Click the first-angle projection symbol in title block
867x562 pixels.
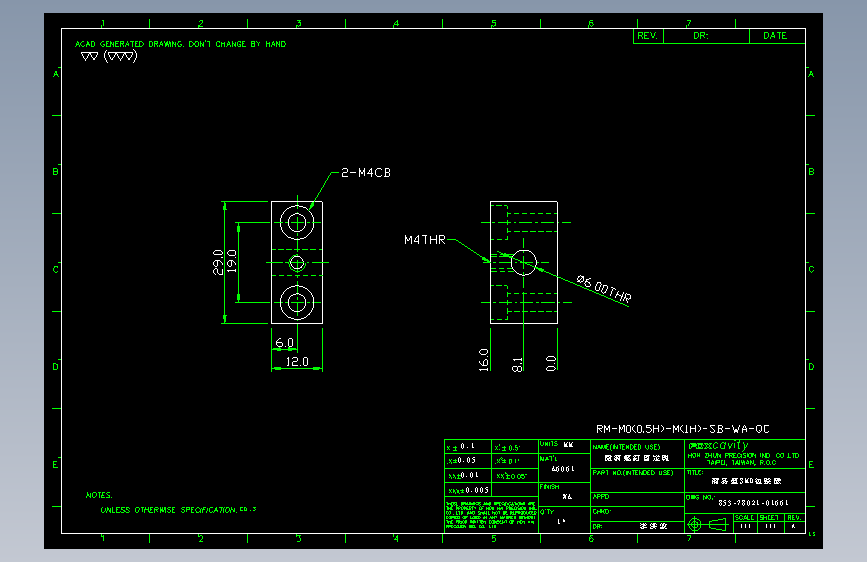(709, 524)
